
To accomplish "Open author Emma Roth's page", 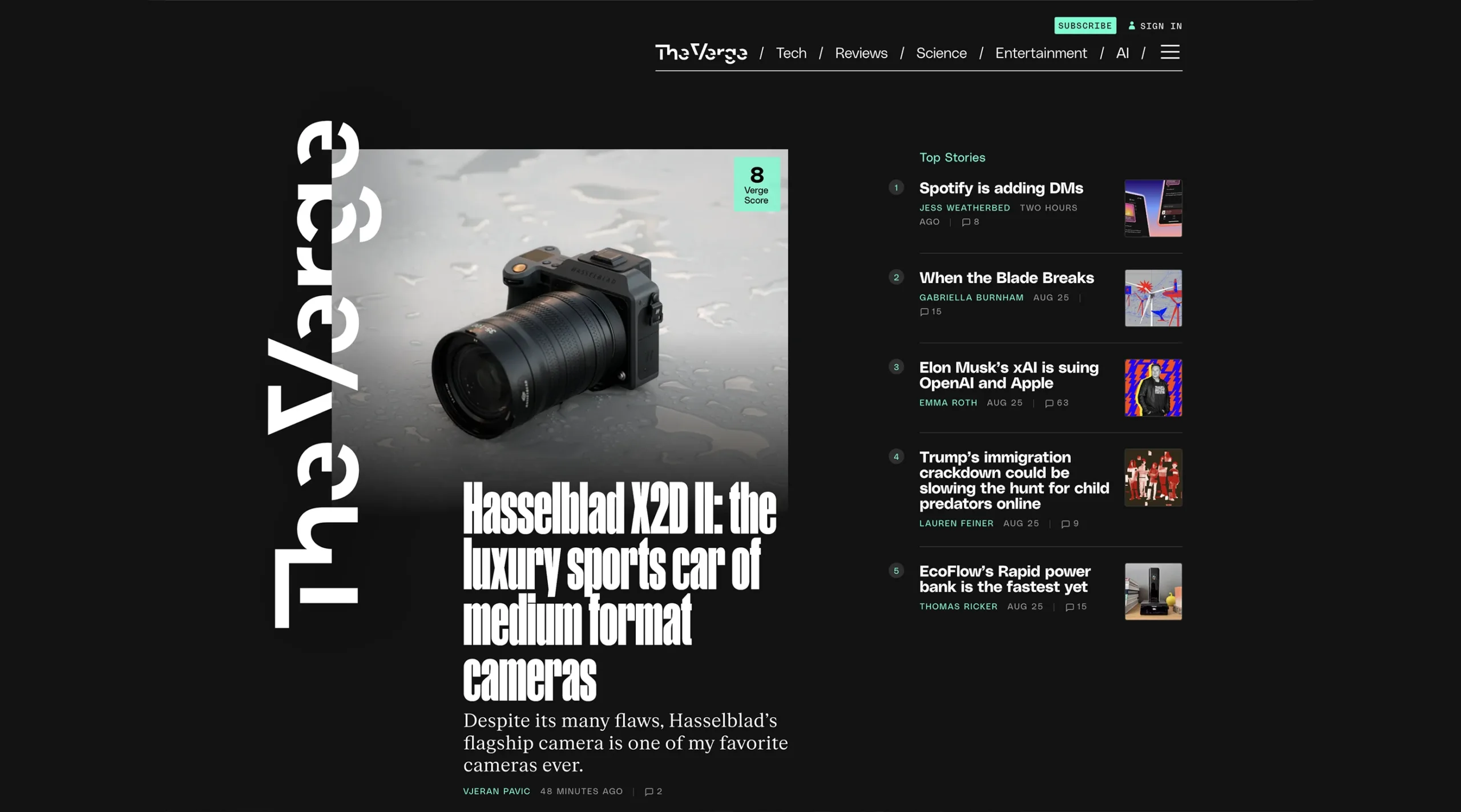I will 948,403.
